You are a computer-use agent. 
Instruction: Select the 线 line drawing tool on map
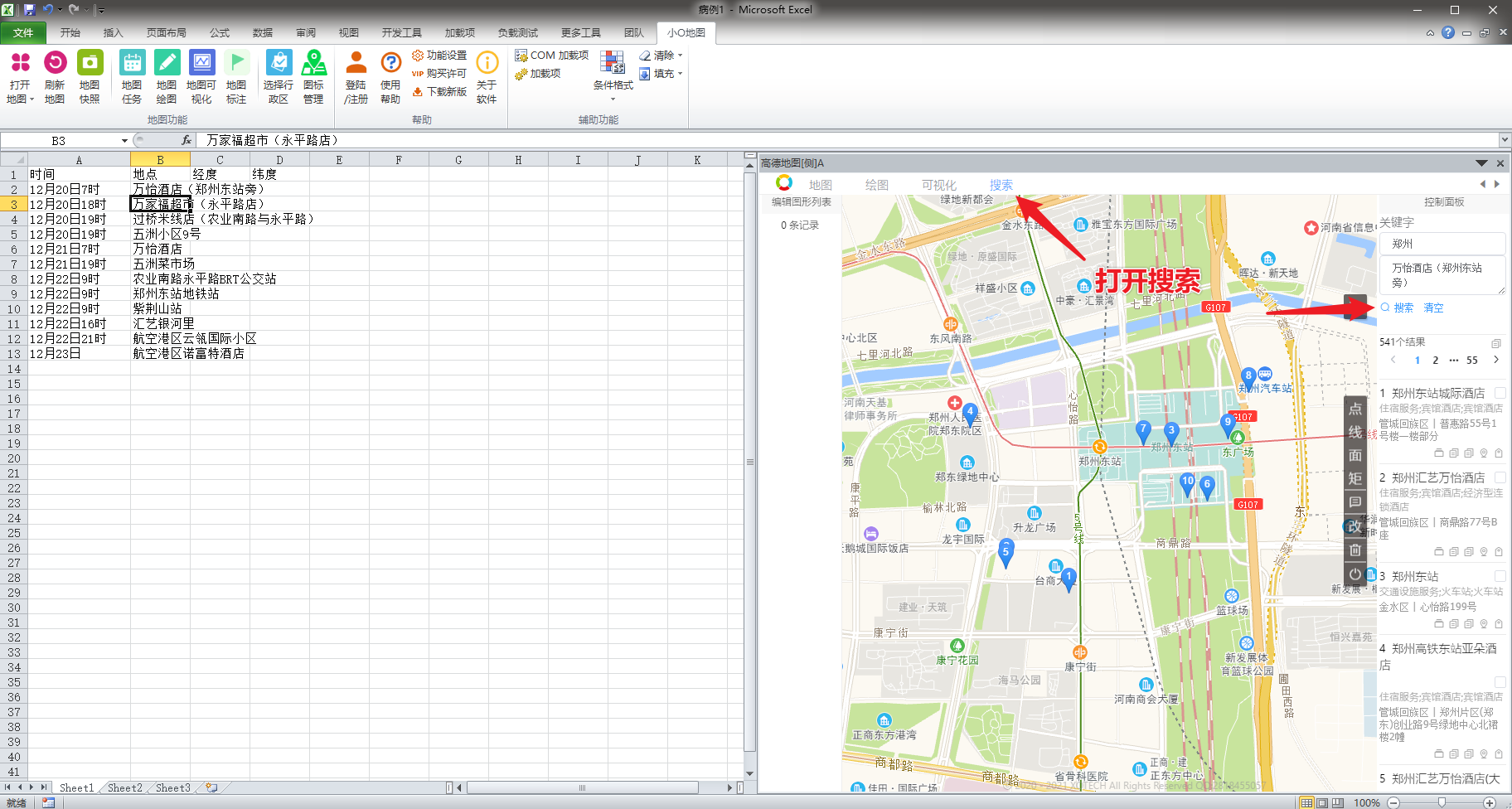1355,432
